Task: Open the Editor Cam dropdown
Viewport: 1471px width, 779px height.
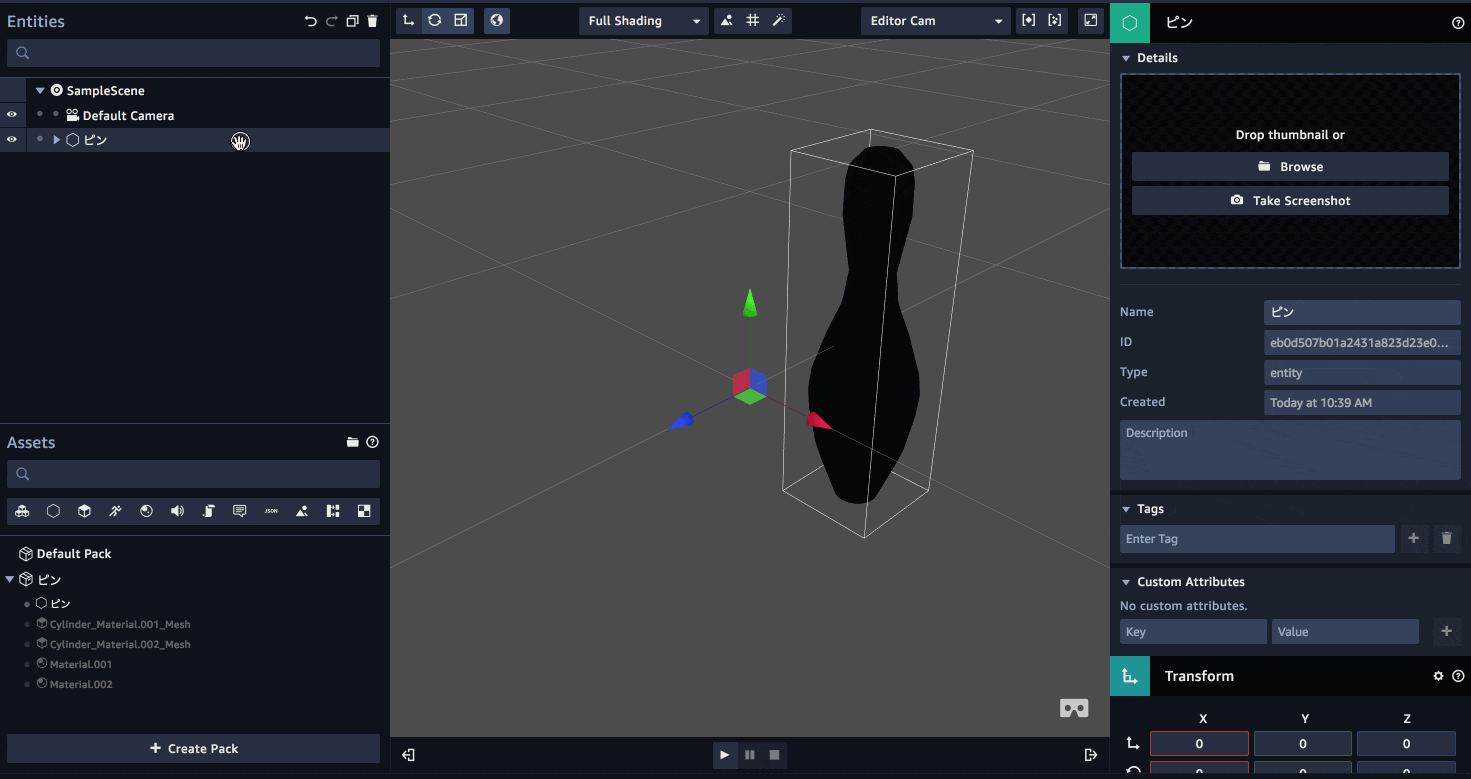Action: pyautogui.click(x=934, y=20)
